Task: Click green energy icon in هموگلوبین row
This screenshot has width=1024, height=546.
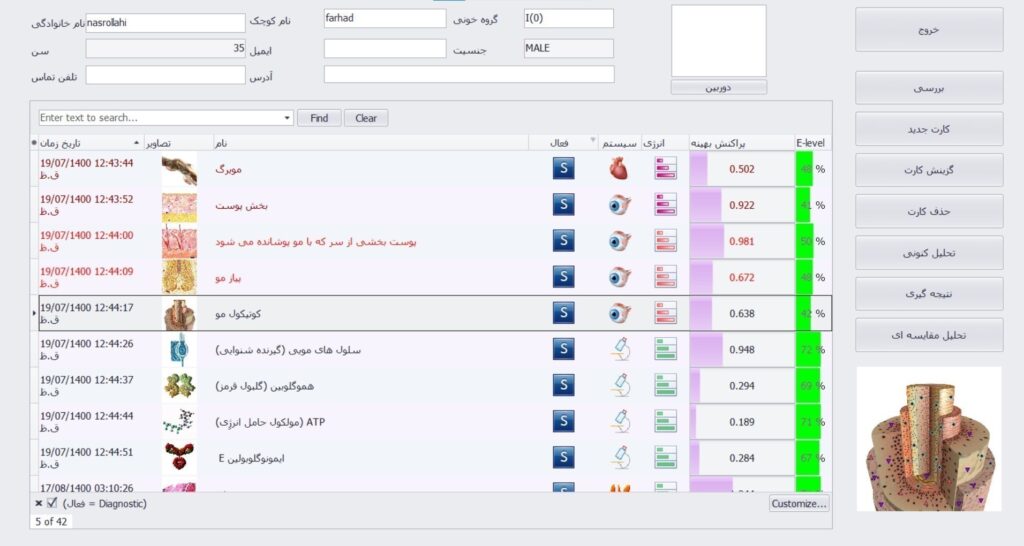Action: click(x=666, y=385)
